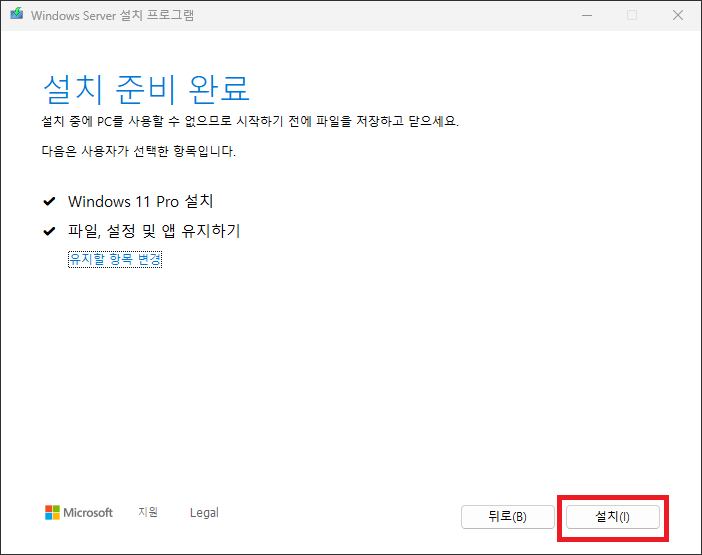Image resolution: width=702 pixels, height=555 pixels.
Task: Click the heading '설치 준비 완료'
Action: tap(146, 89)
